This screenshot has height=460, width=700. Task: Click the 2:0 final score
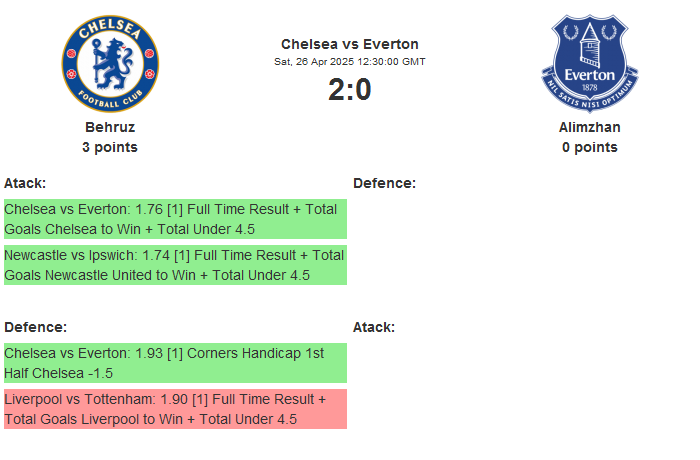[349, 90]
